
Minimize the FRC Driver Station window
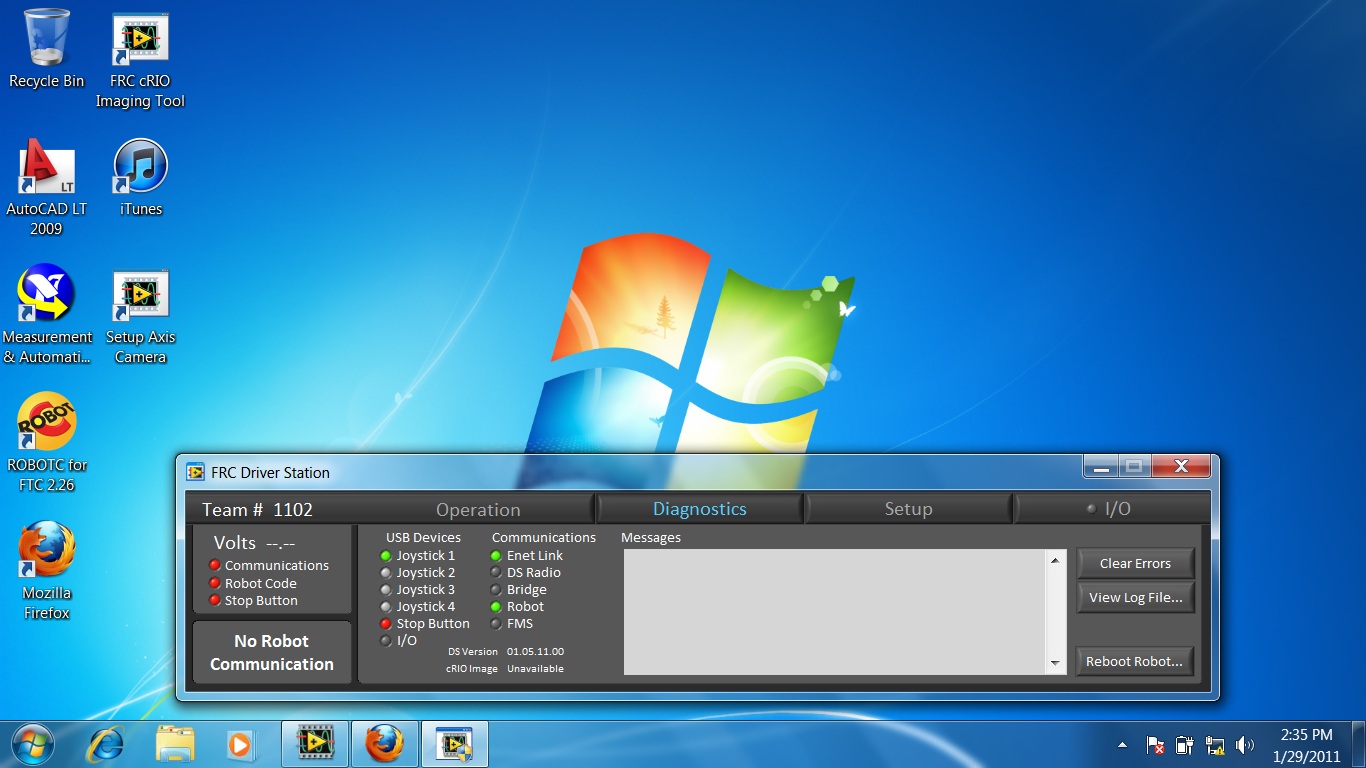tap(1100, 467)
